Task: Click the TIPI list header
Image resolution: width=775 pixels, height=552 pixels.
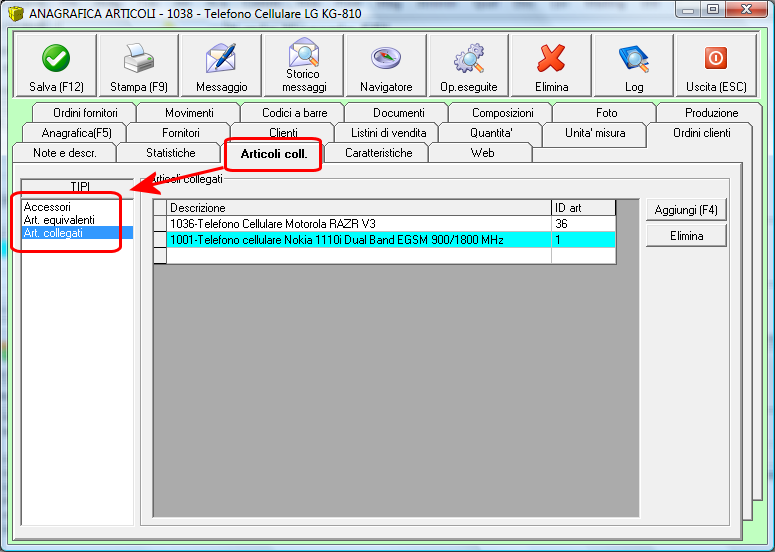Action: pyautogui.click(x=78, y=186)
